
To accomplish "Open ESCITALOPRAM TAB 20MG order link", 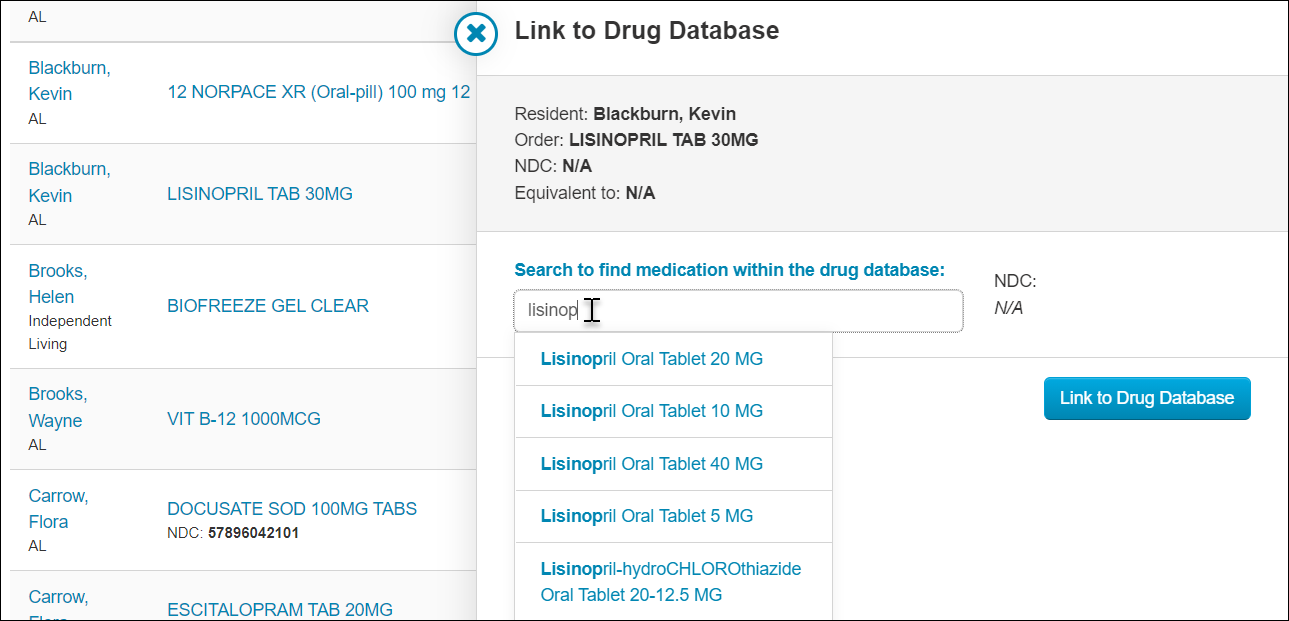I will pyautogui.click(x=280, y=610).
